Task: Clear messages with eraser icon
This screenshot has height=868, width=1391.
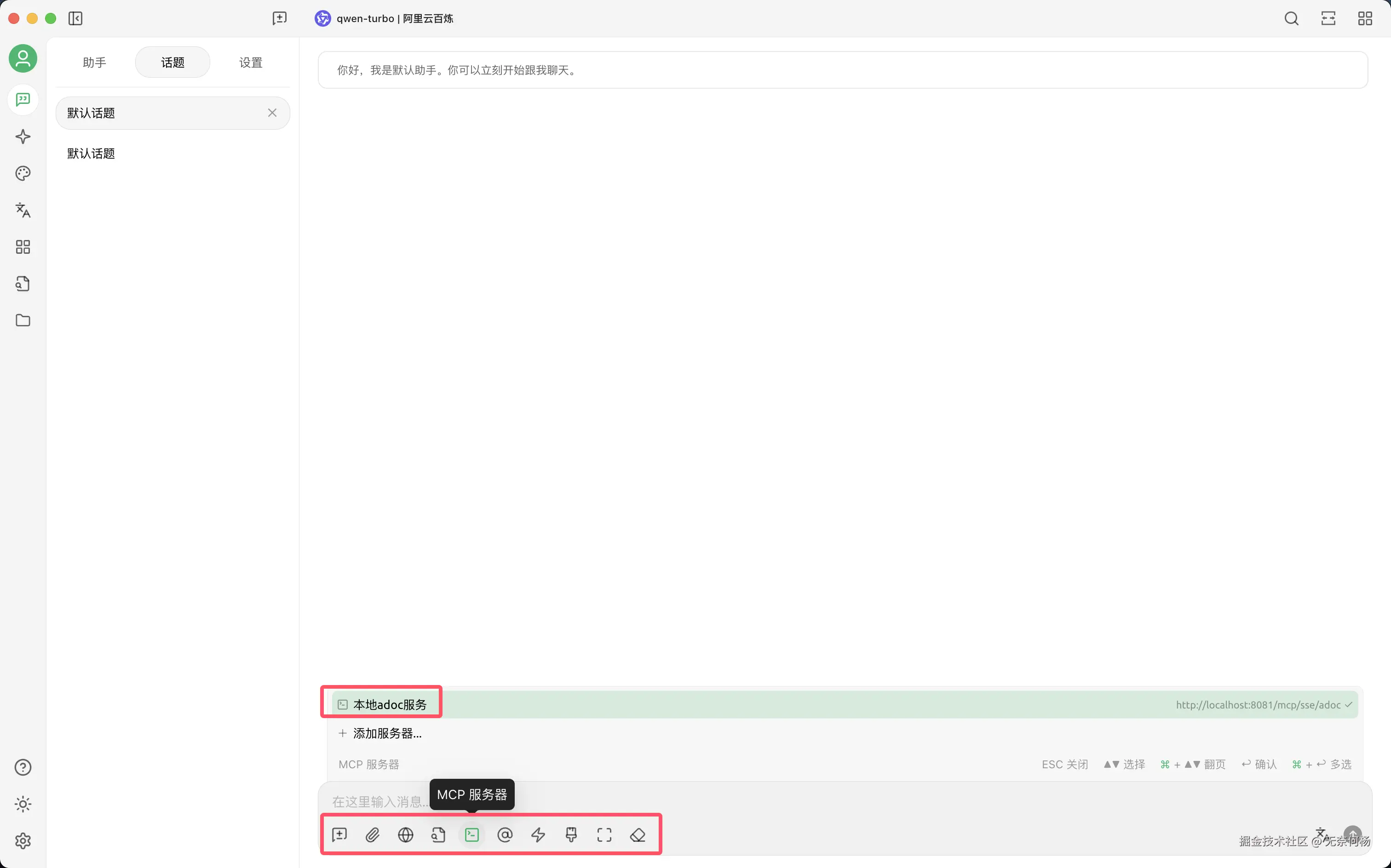Action: (x=638, y=835)
